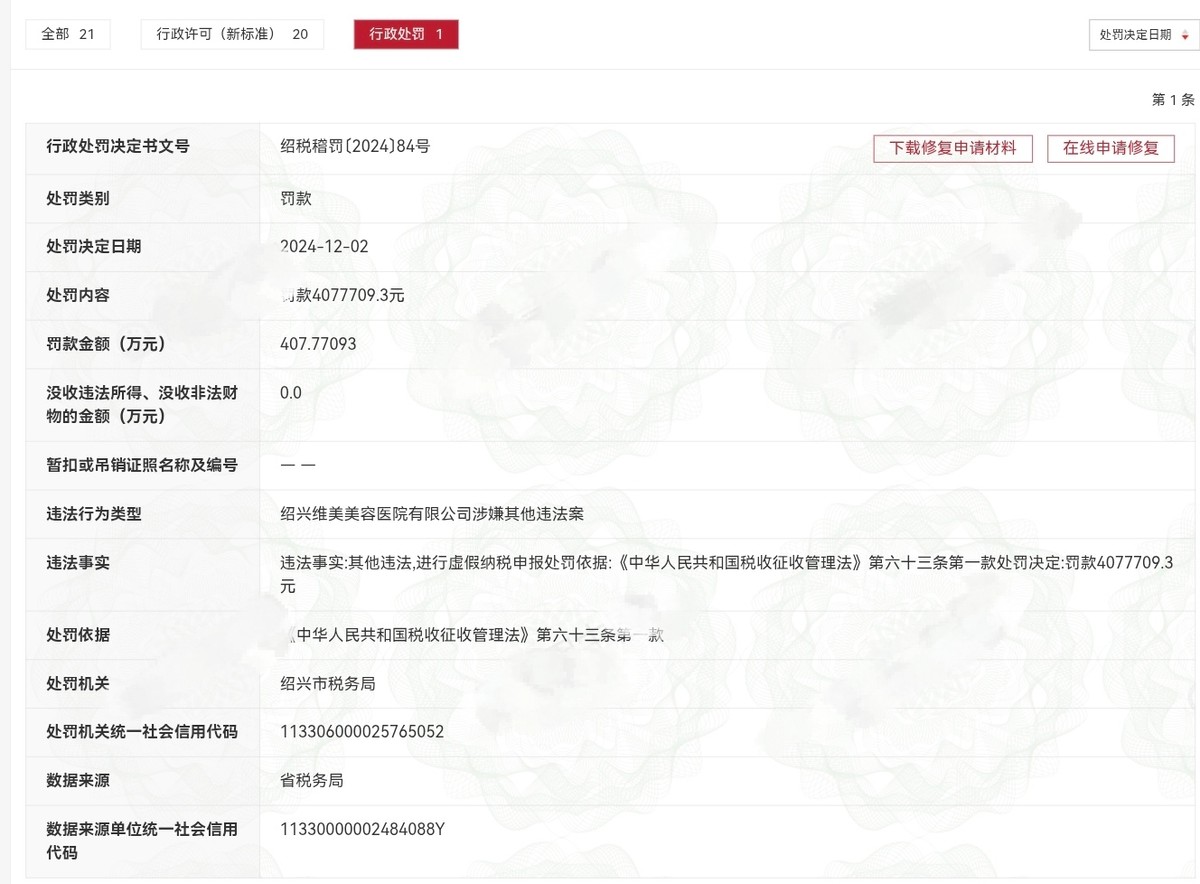Open the 行政许可（新标准）20 tab
This screenshot has width=1200, height=884.
click(x=232, y=34)
